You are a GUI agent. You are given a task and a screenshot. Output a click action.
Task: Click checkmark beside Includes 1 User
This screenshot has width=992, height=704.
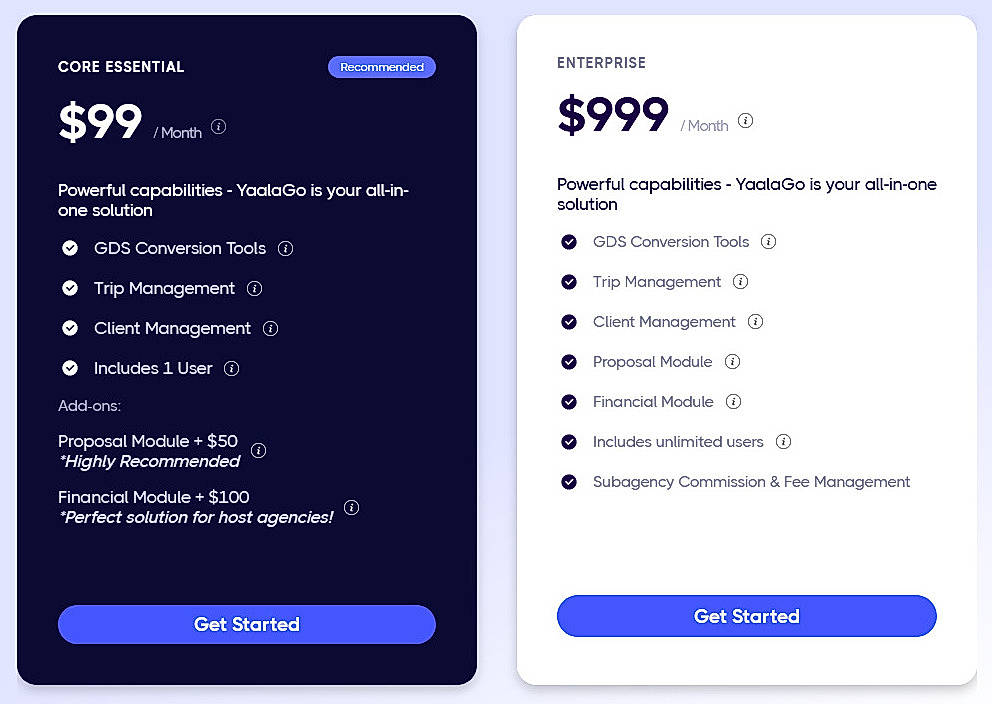pyautogui.click(x=70, y=368)
